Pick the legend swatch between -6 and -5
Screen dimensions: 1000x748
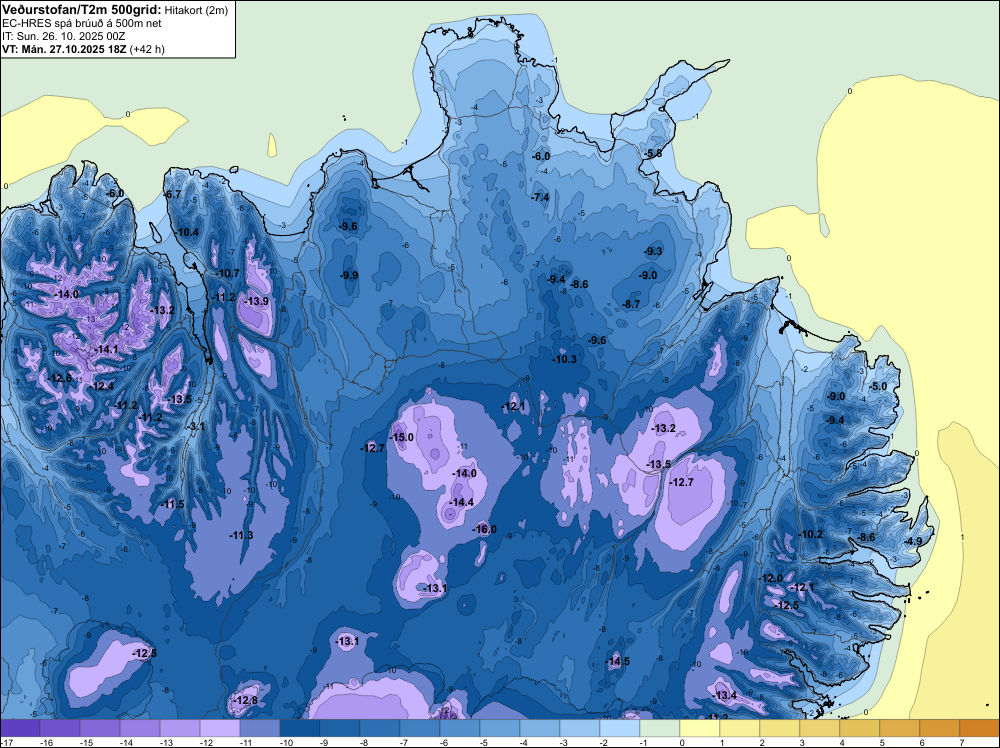pos(460,728)
